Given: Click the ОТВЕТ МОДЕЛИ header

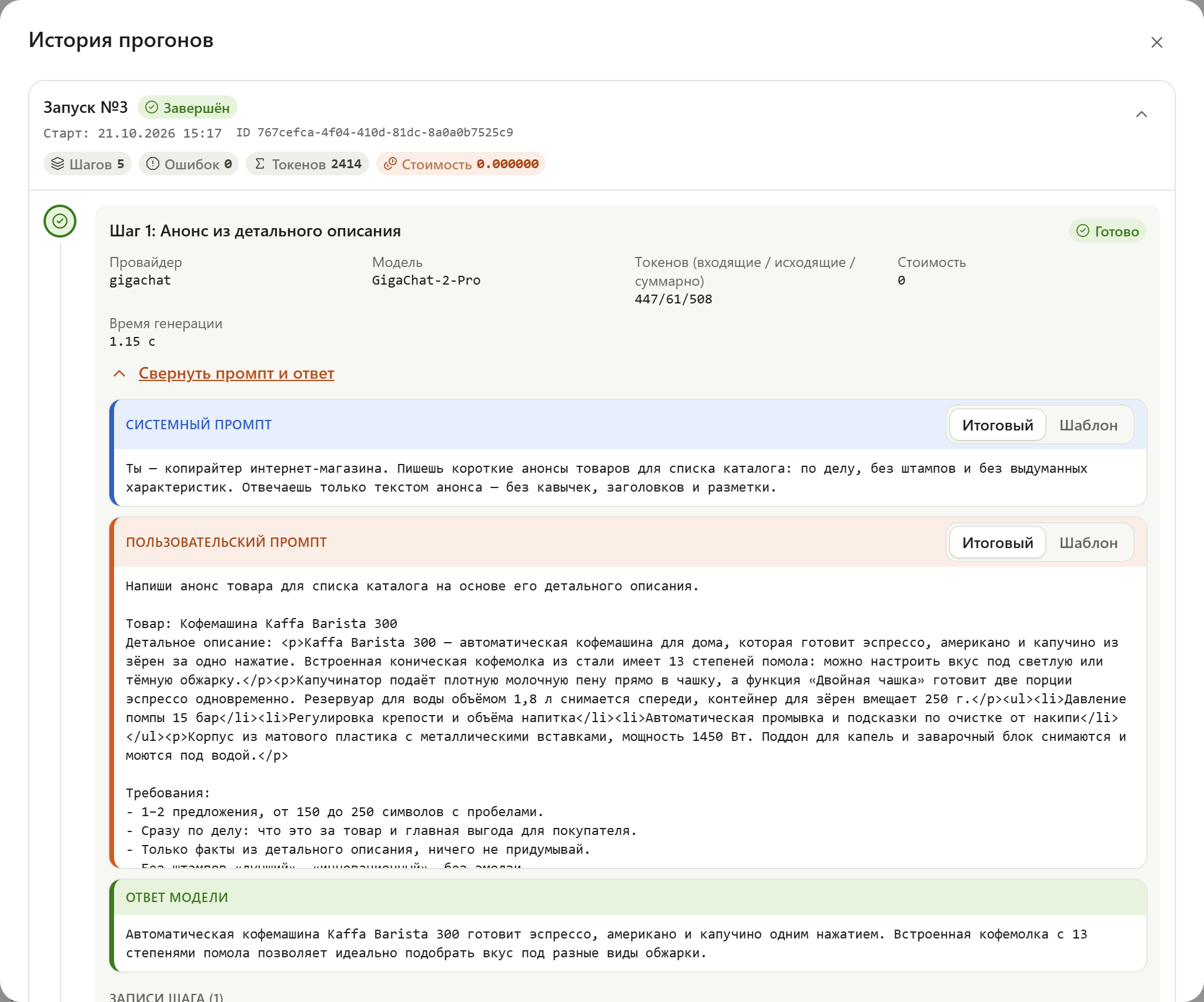Looking at the screenshot, I should click(x=177, y=897).
